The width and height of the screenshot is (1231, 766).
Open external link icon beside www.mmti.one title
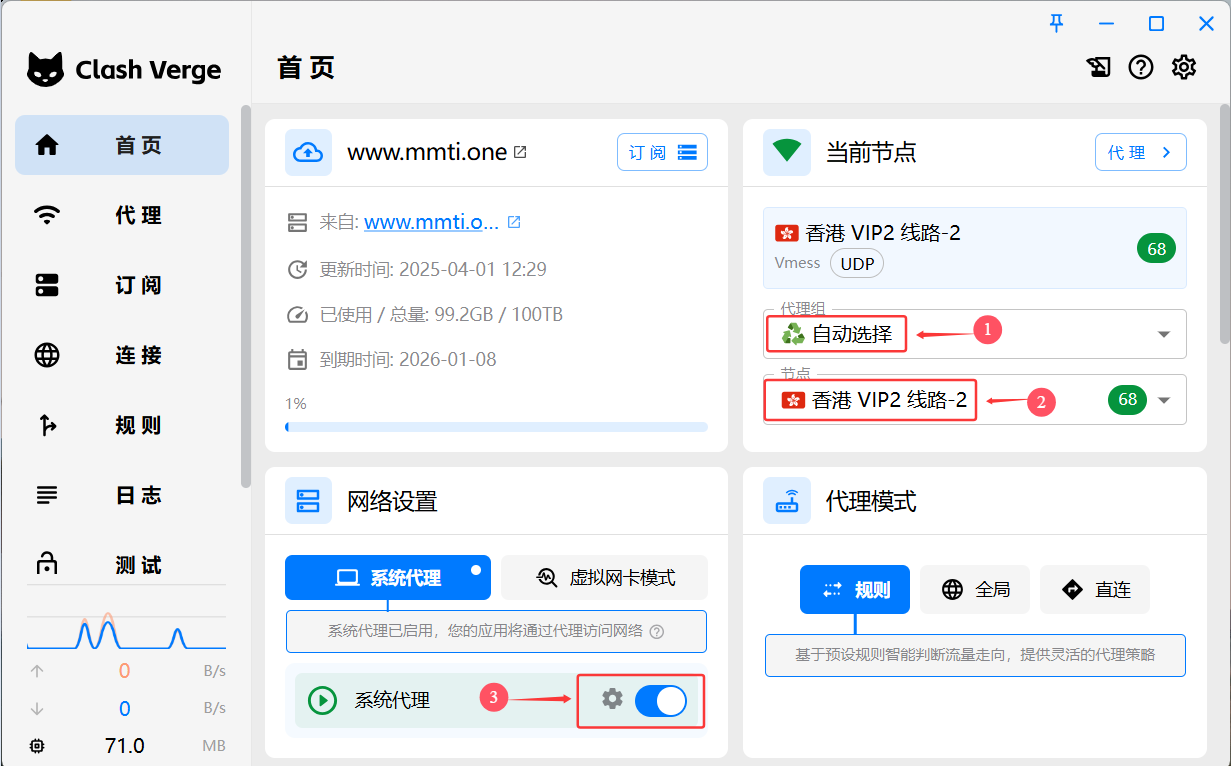(520, 152)
